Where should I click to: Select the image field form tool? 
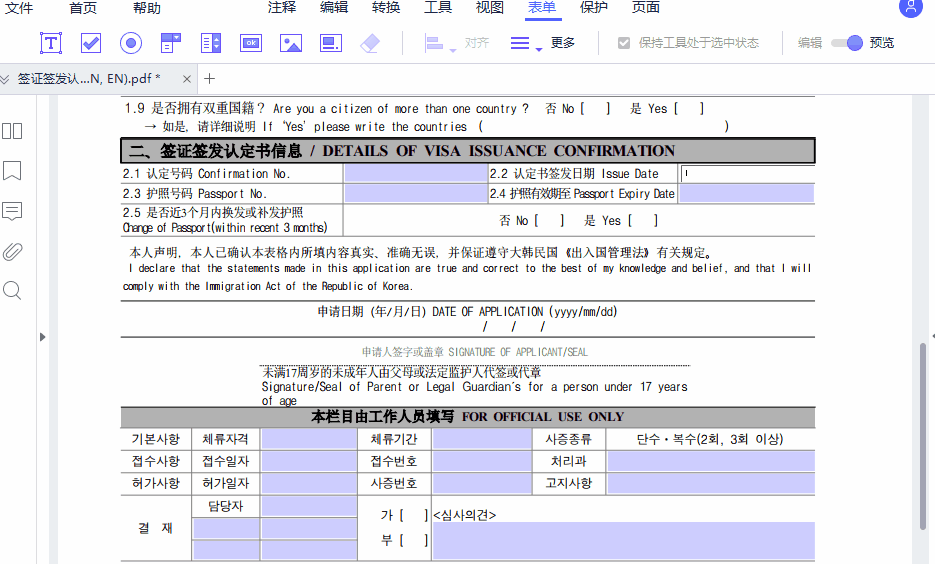pyautogui.click(x=290, y=43)
